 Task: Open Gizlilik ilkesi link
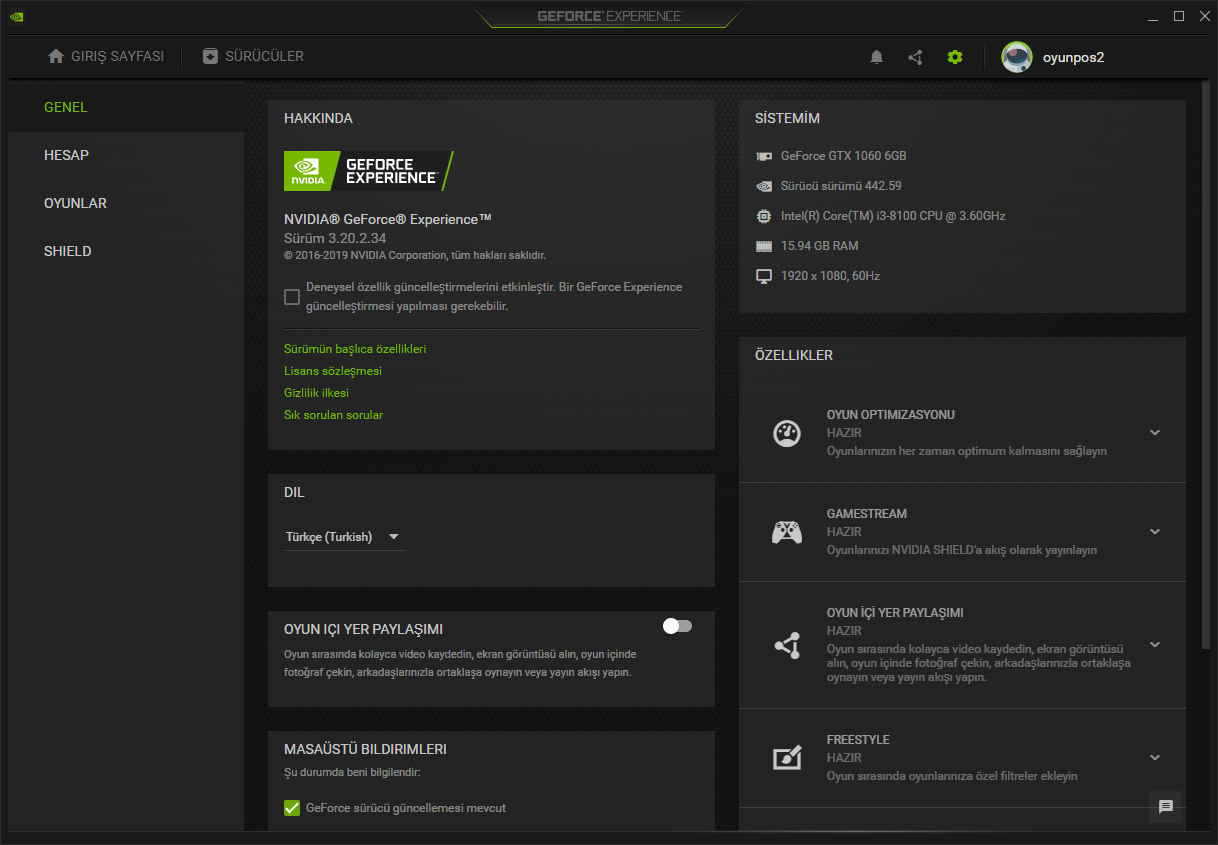point(316,393)
